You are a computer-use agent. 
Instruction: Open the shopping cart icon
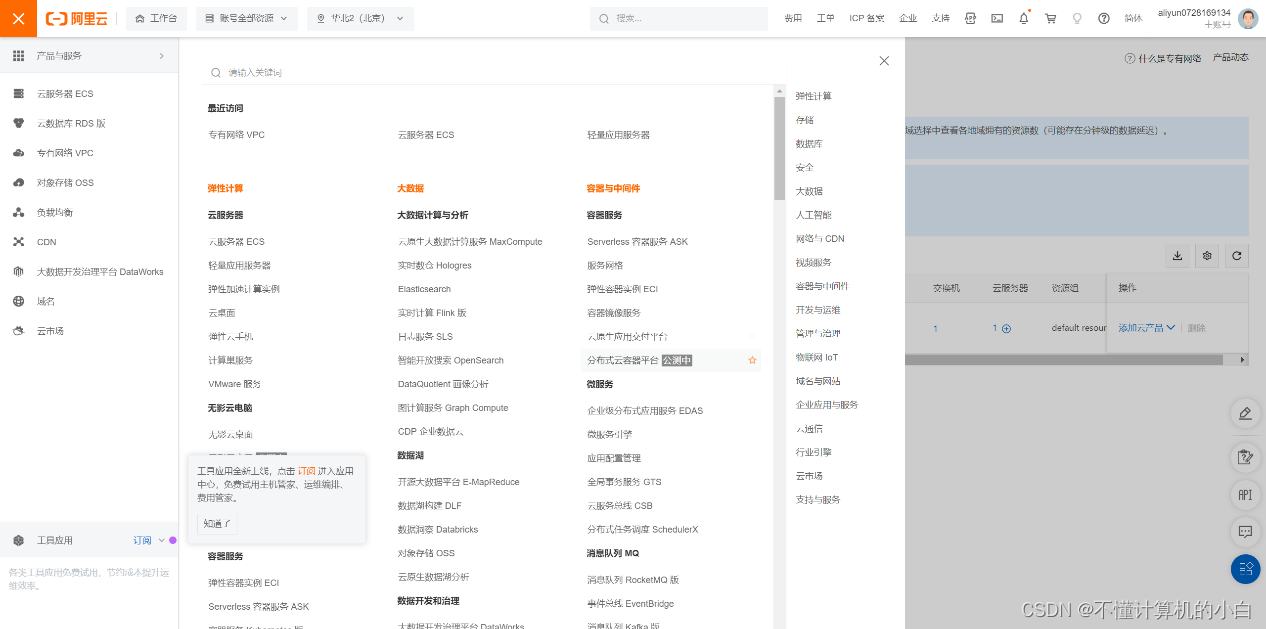coord(1050,18)
